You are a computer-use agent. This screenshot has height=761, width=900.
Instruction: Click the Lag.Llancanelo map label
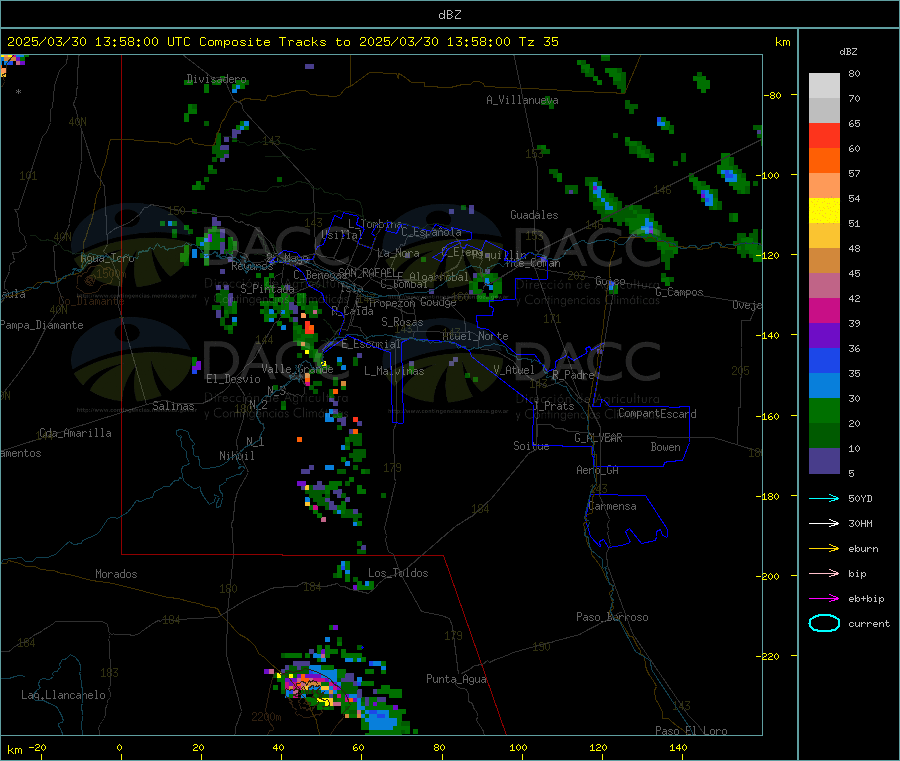coord(64,695)
